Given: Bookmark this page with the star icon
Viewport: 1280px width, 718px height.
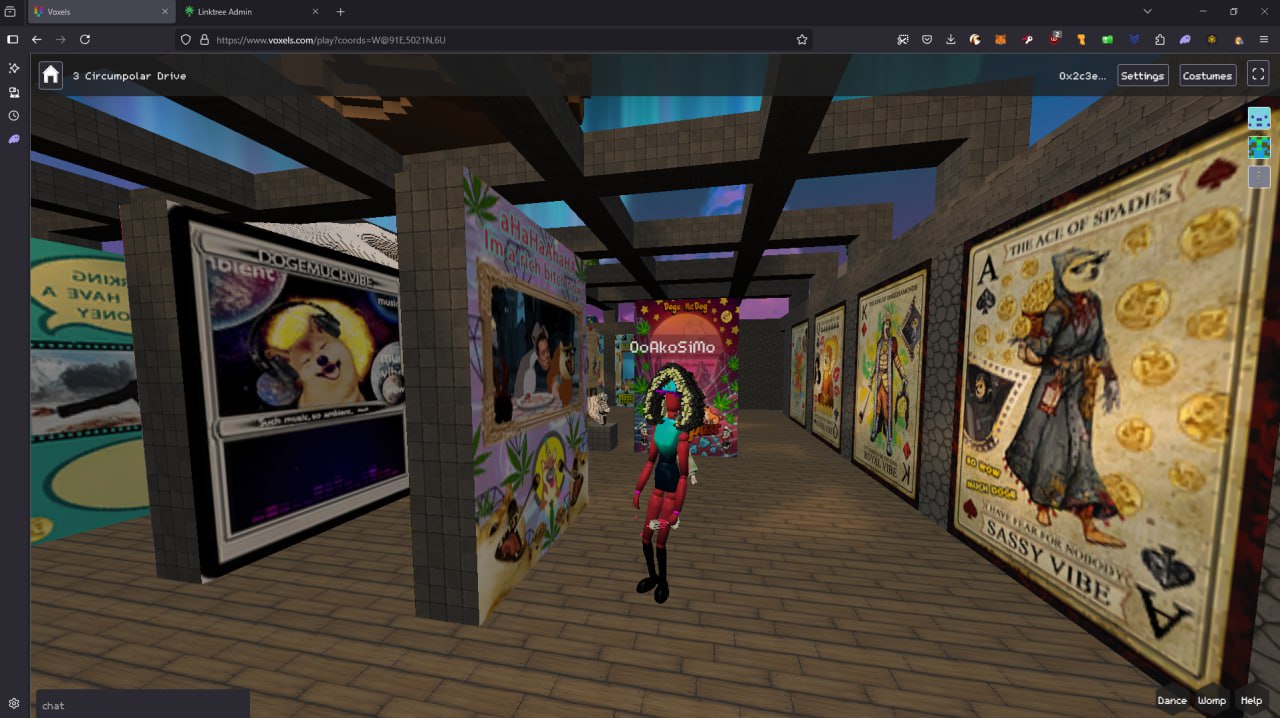Looking at the screenshot, I should [801, 40].
